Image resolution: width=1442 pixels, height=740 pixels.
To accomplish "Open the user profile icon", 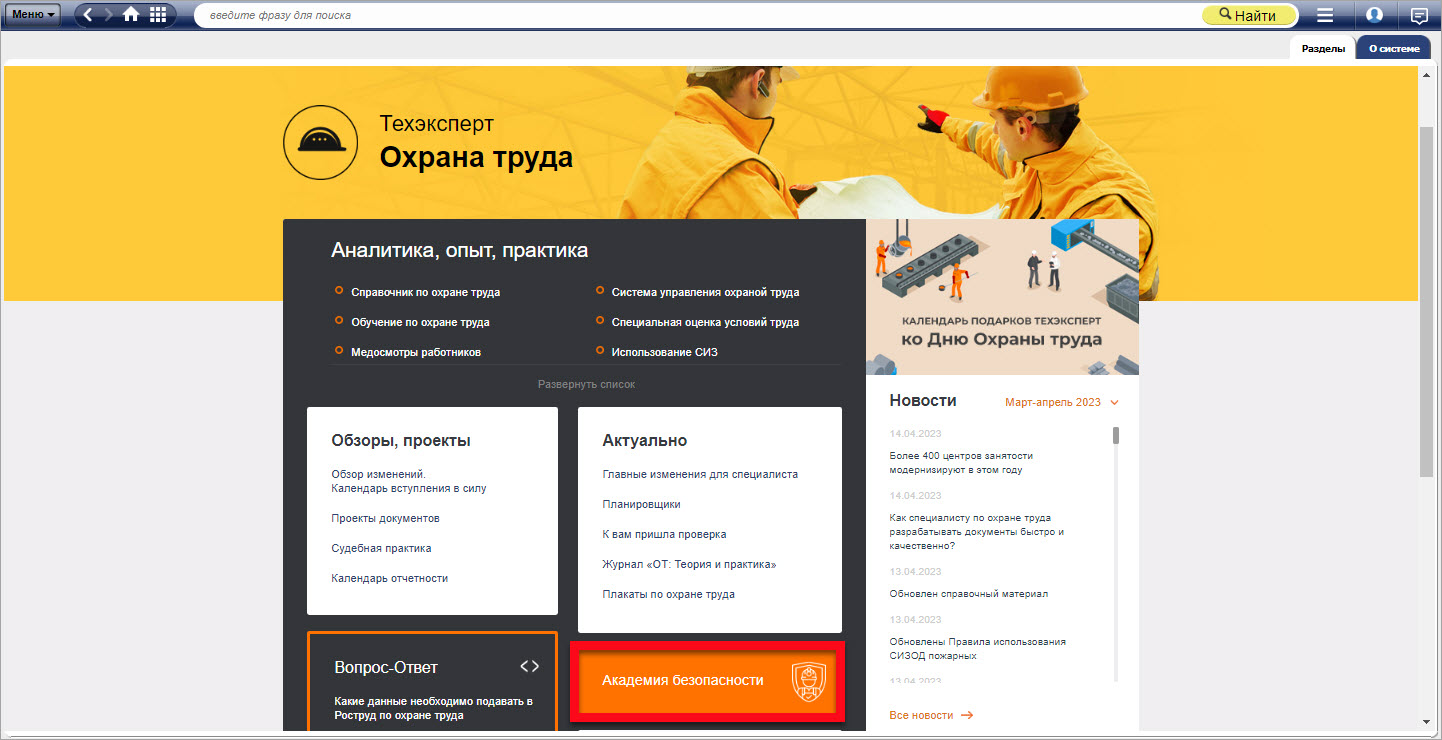I will point(1374,15).
